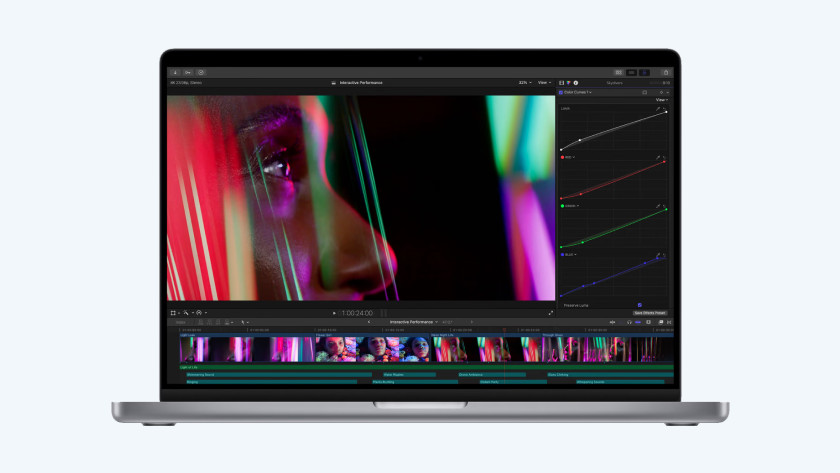
Task: Open the info inspector tab icon
Action: pyautogui.click(x=576, y=83)
